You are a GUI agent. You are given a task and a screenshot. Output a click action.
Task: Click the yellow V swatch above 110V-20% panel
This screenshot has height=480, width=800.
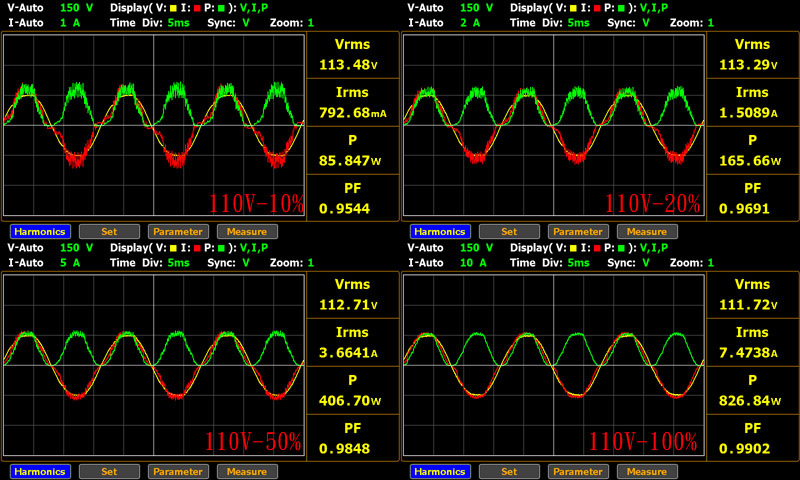point(573,8)
